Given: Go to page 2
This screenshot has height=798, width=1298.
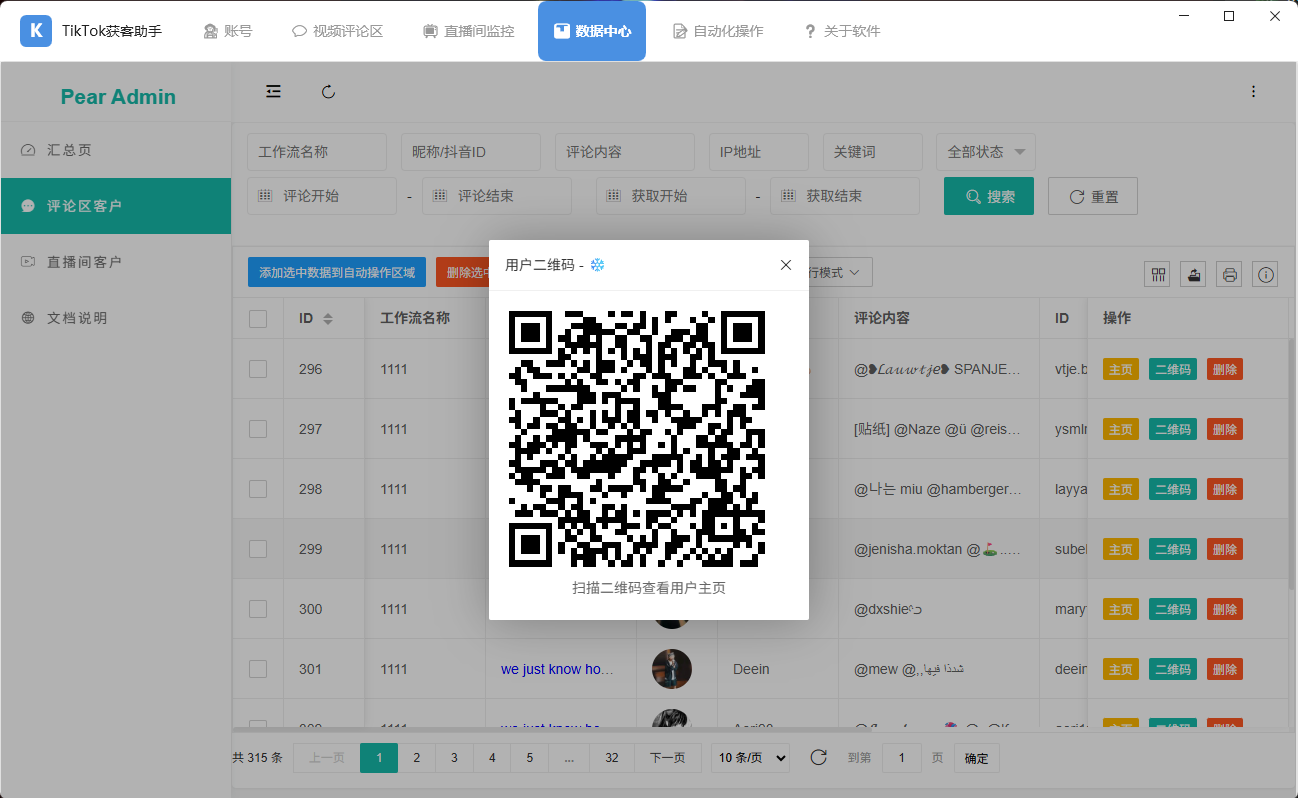Looking at the screenshot, I should pos(417,758).
